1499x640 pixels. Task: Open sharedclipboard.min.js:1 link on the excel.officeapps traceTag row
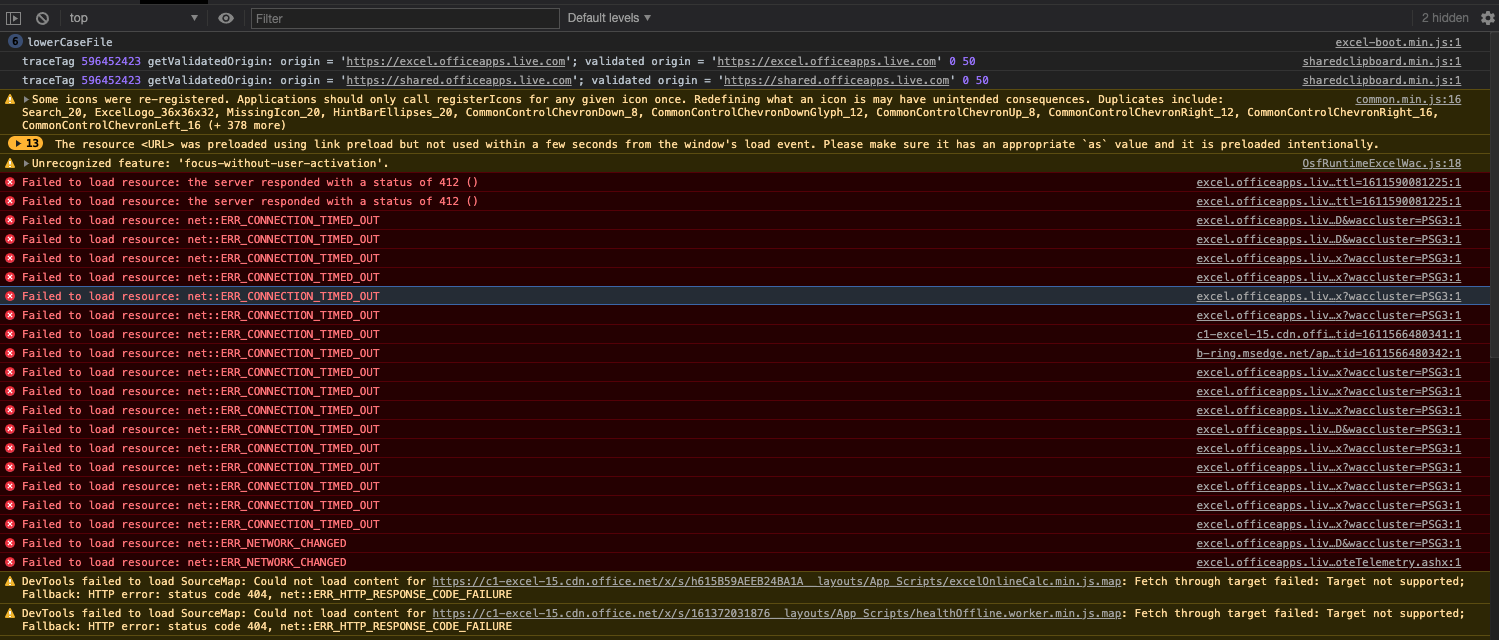click(x=1381, y=61)
